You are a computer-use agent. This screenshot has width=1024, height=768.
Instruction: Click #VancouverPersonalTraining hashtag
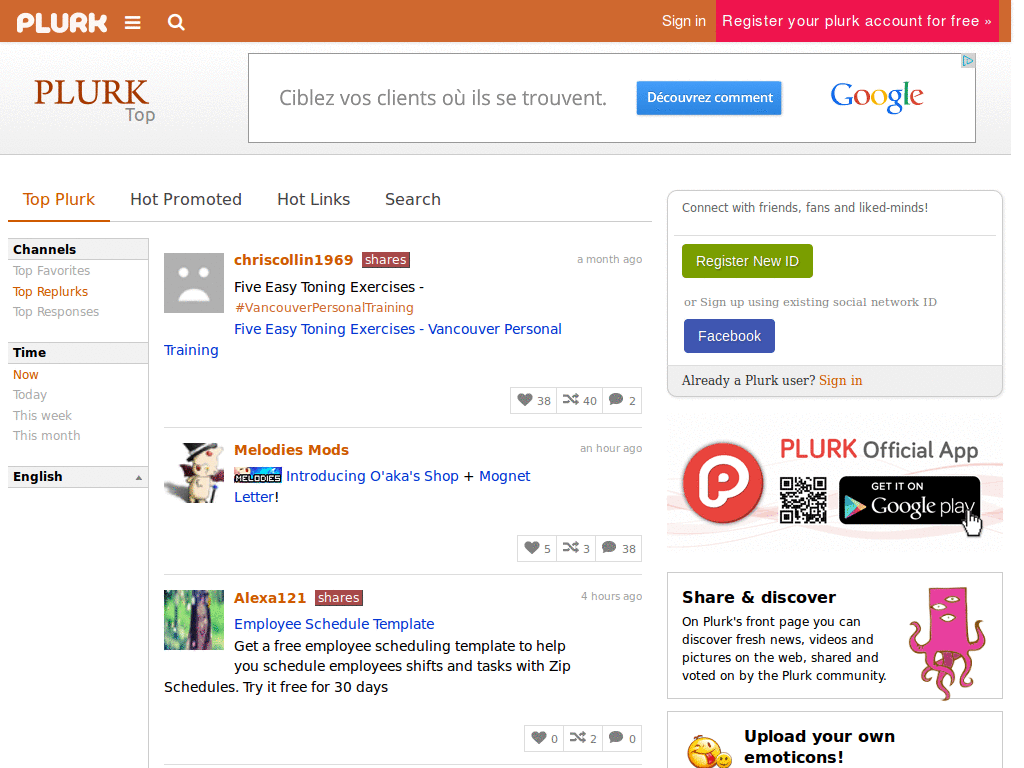pyautogui.click(x=324, y=308)
